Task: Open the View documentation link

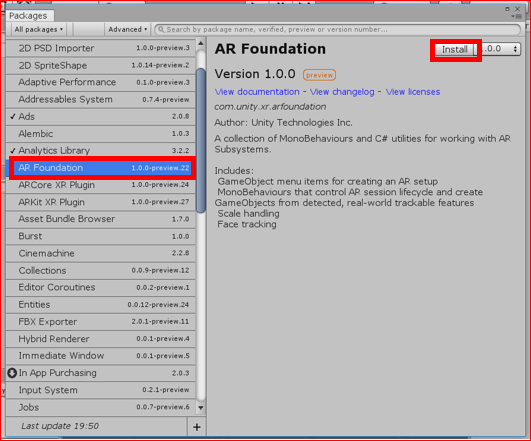Action: coord(257,92)
